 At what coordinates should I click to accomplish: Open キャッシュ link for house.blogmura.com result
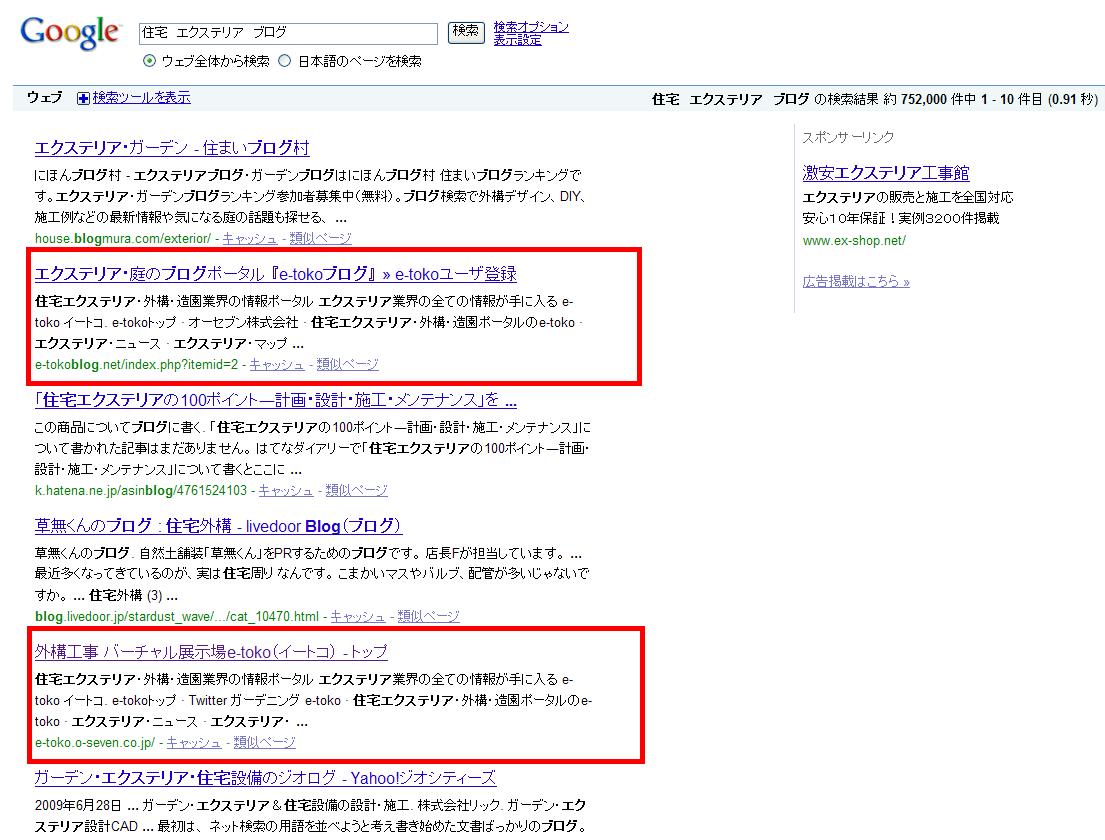click(250, 239)
